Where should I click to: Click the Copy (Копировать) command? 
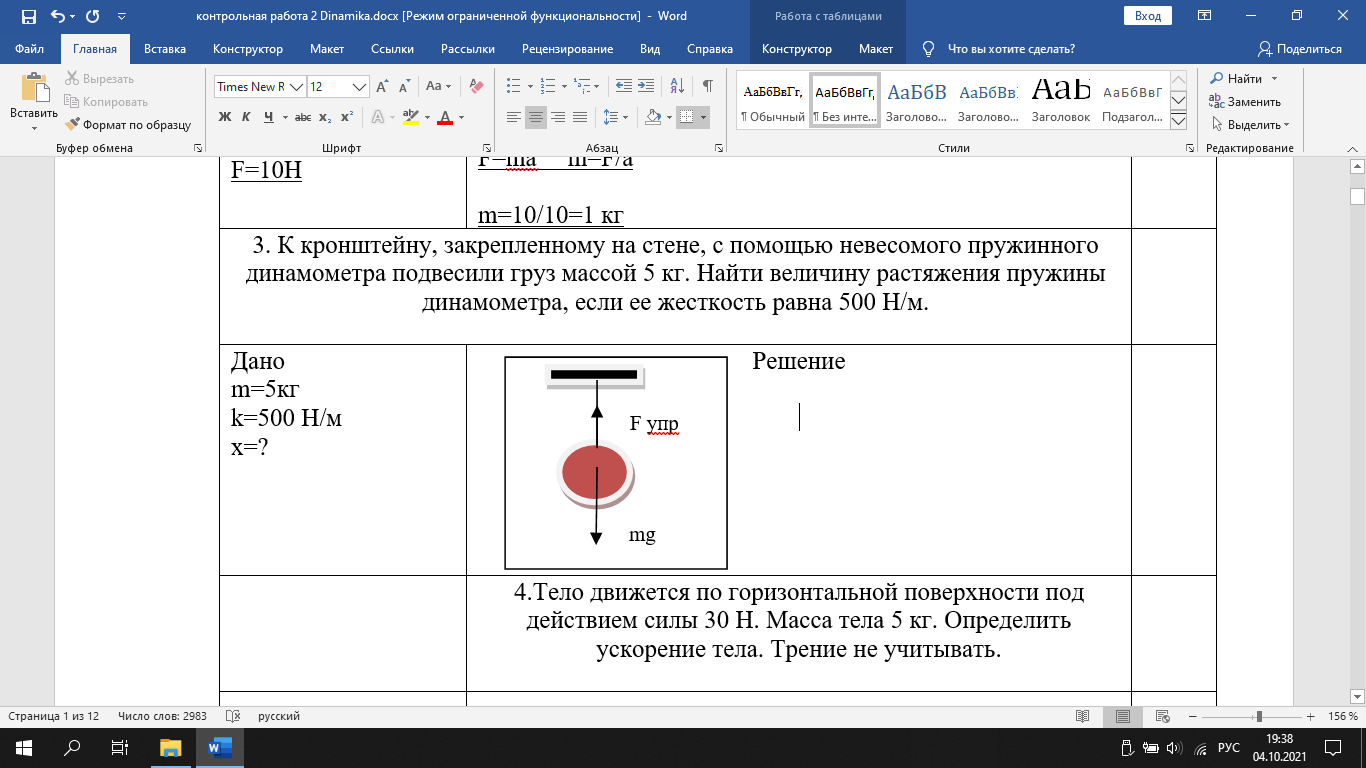pos(106,102)
